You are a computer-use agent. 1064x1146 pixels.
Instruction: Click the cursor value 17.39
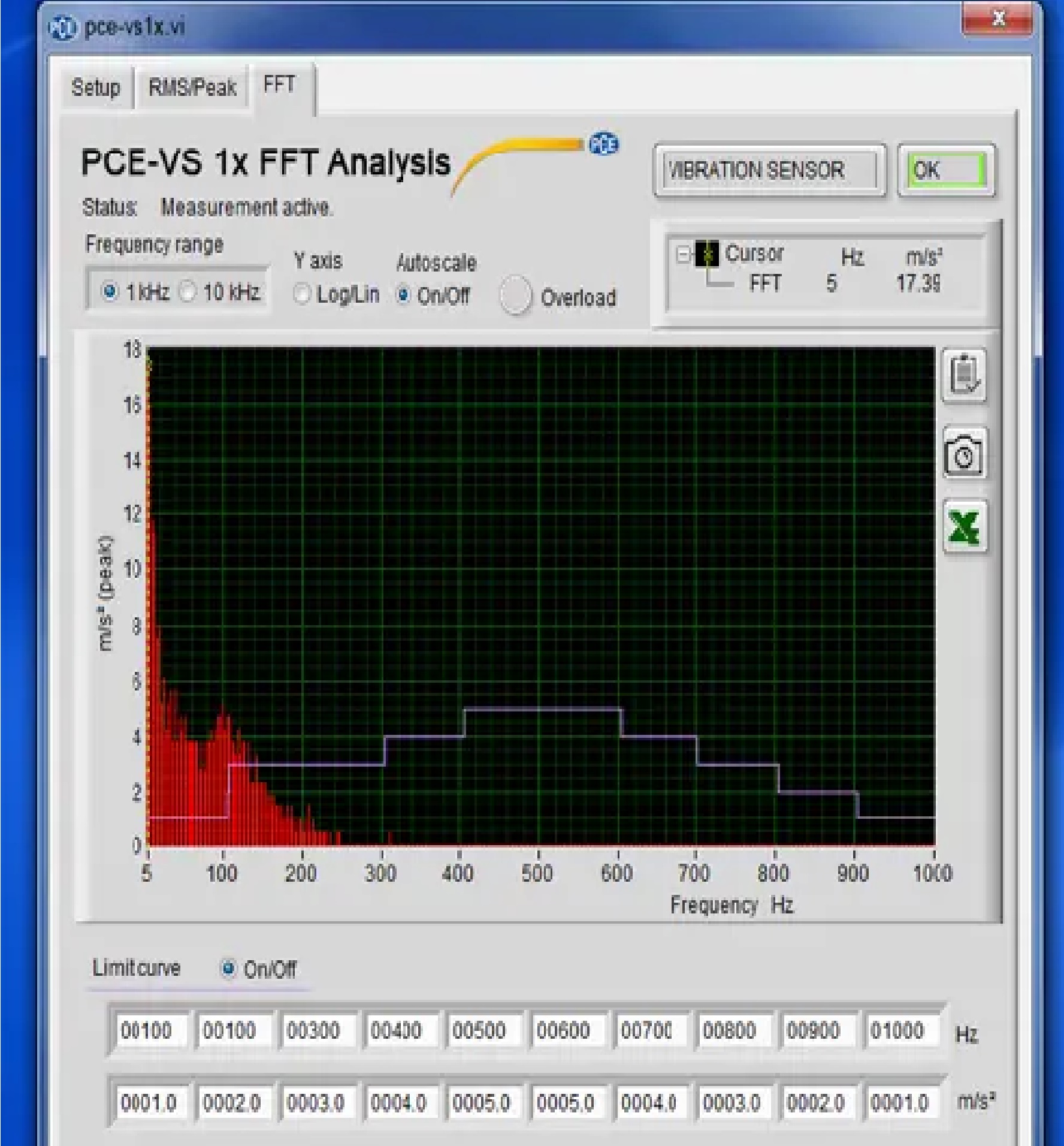[x=919, y=283]
